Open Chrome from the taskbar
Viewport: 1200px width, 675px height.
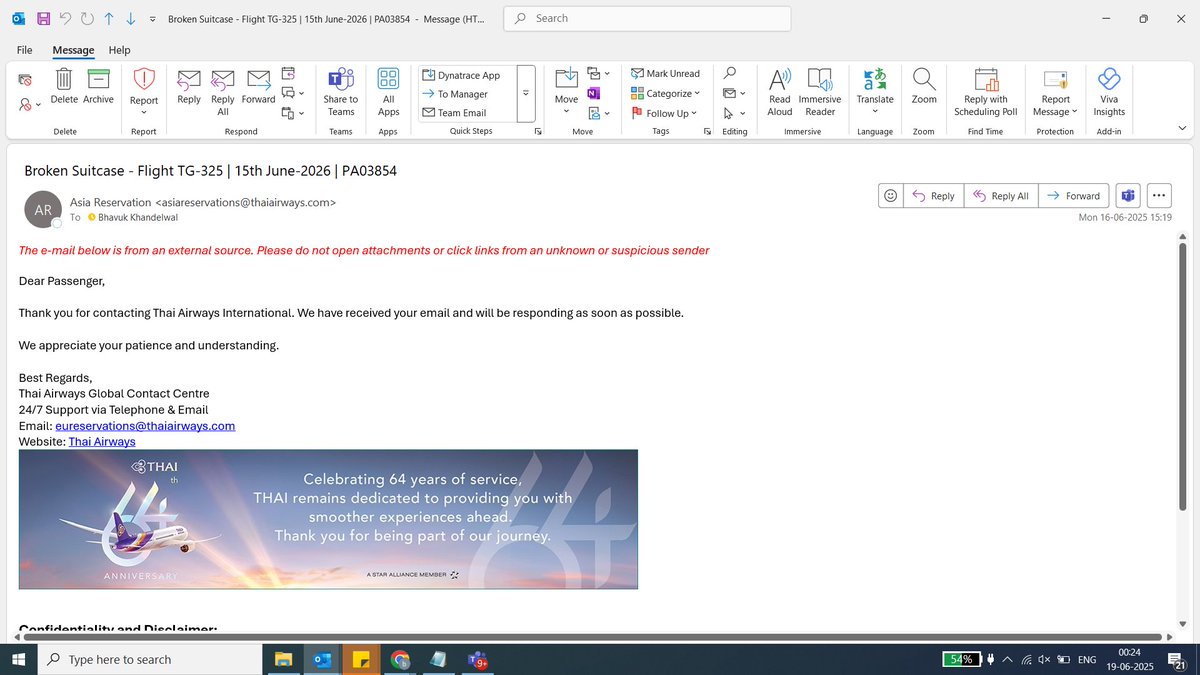pyautogui.click(x=400, y=659)
